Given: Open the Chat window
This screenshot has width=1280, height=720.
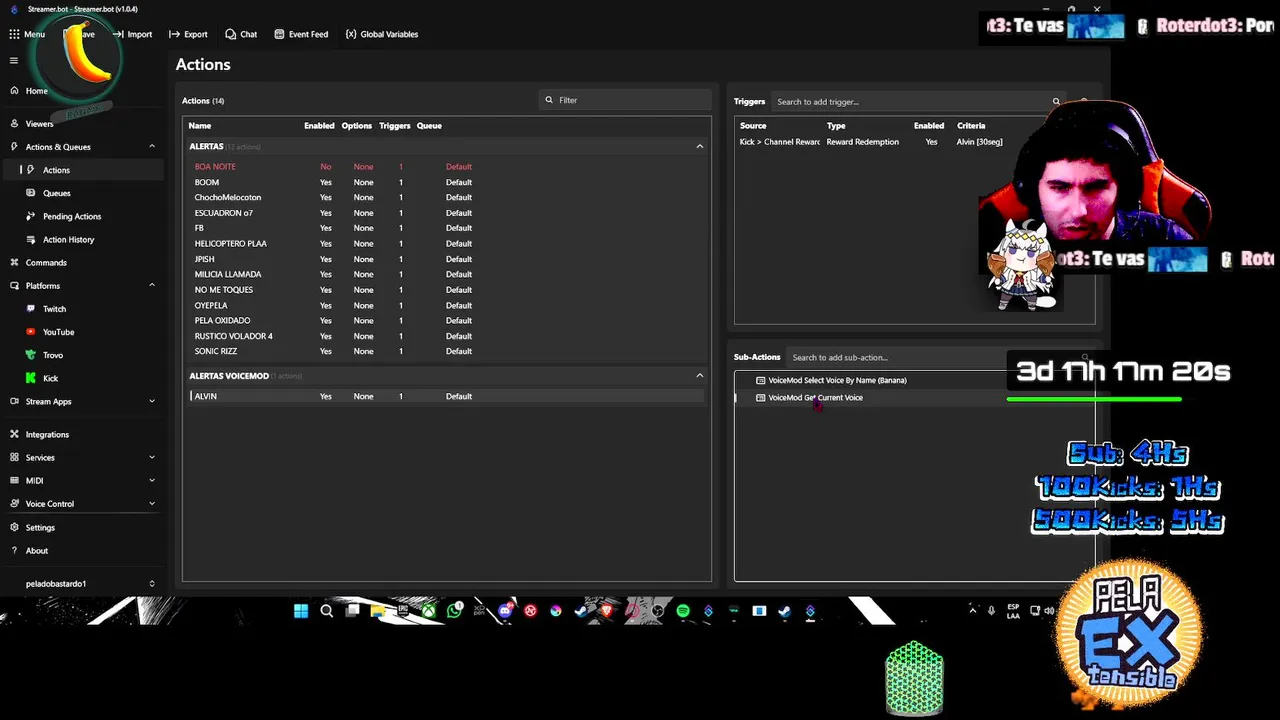Looking at the screenshot, I should [241, 34].
